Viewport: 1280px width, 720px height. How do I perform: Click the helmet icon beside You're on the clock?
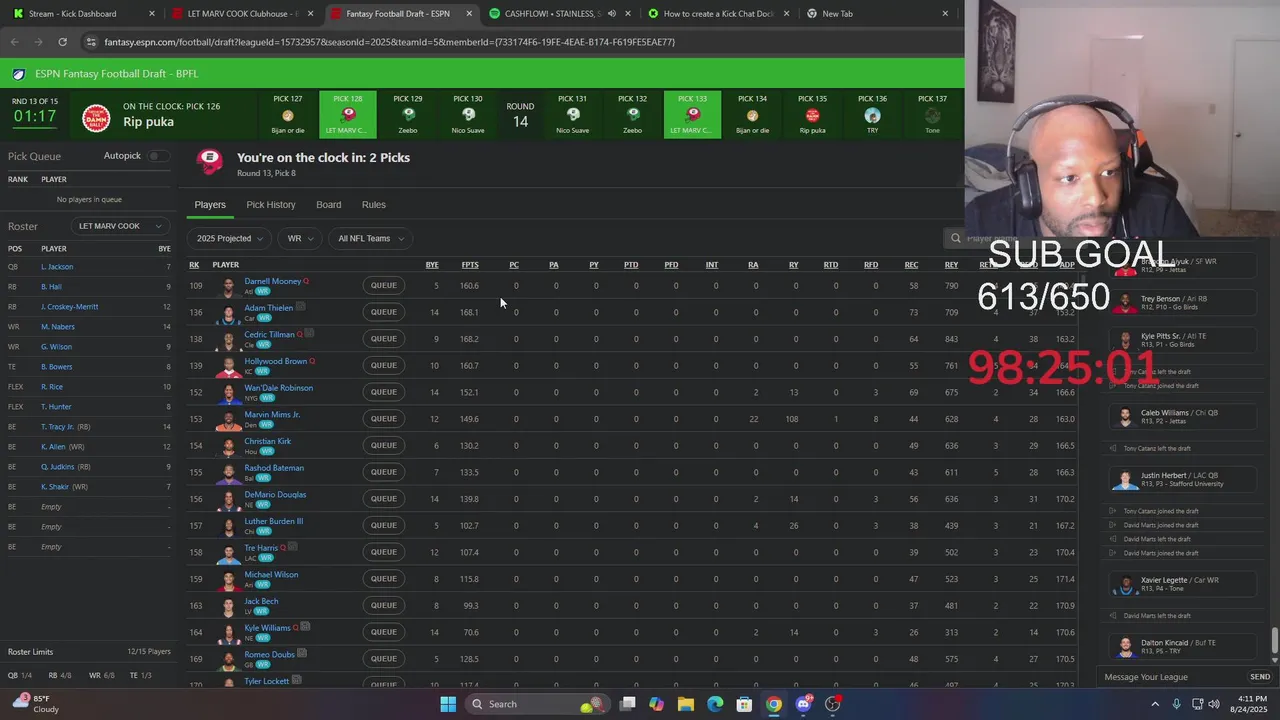pos(210,160)
